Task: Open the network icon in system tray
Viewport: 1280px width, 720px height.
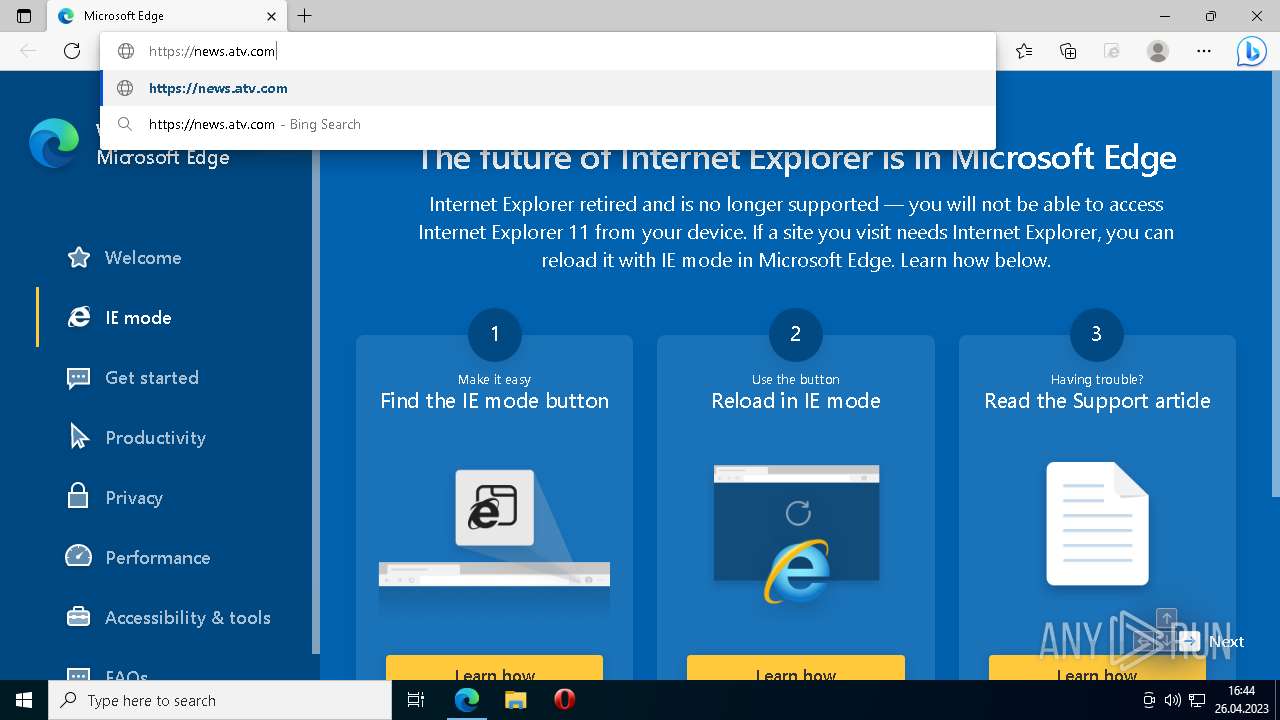Action: [1196, 700]
